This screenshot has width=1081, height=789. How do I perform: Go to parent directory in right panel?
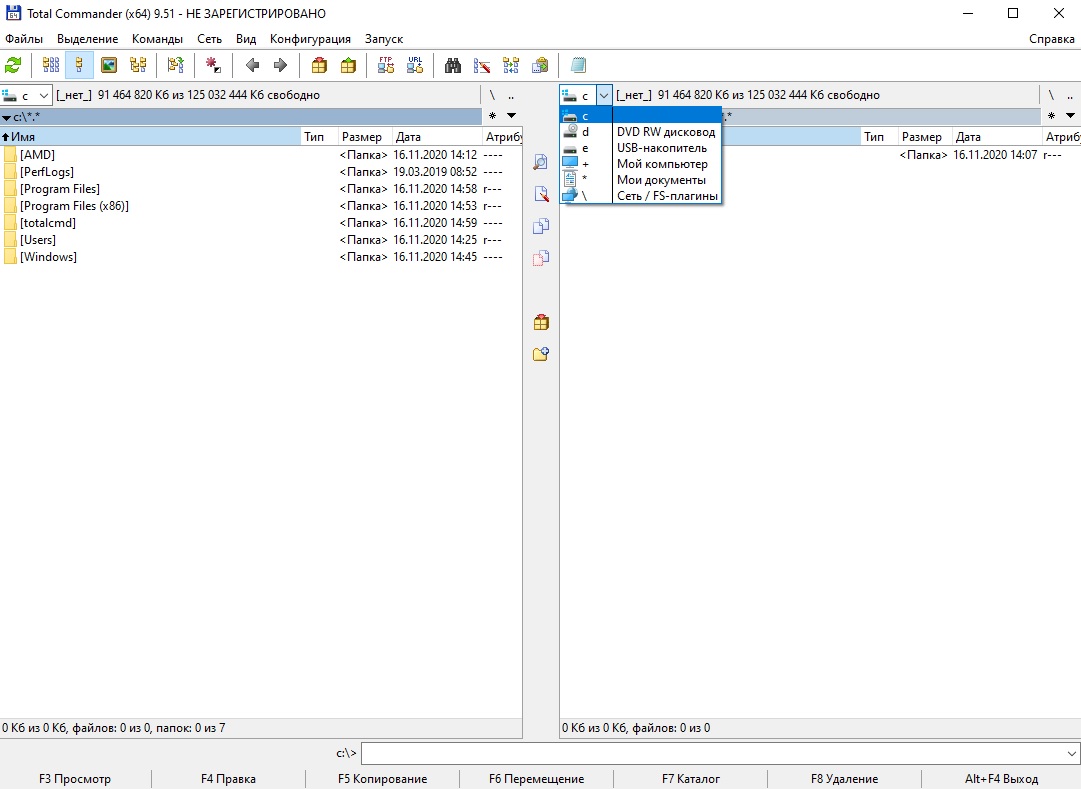(1070, 95)
